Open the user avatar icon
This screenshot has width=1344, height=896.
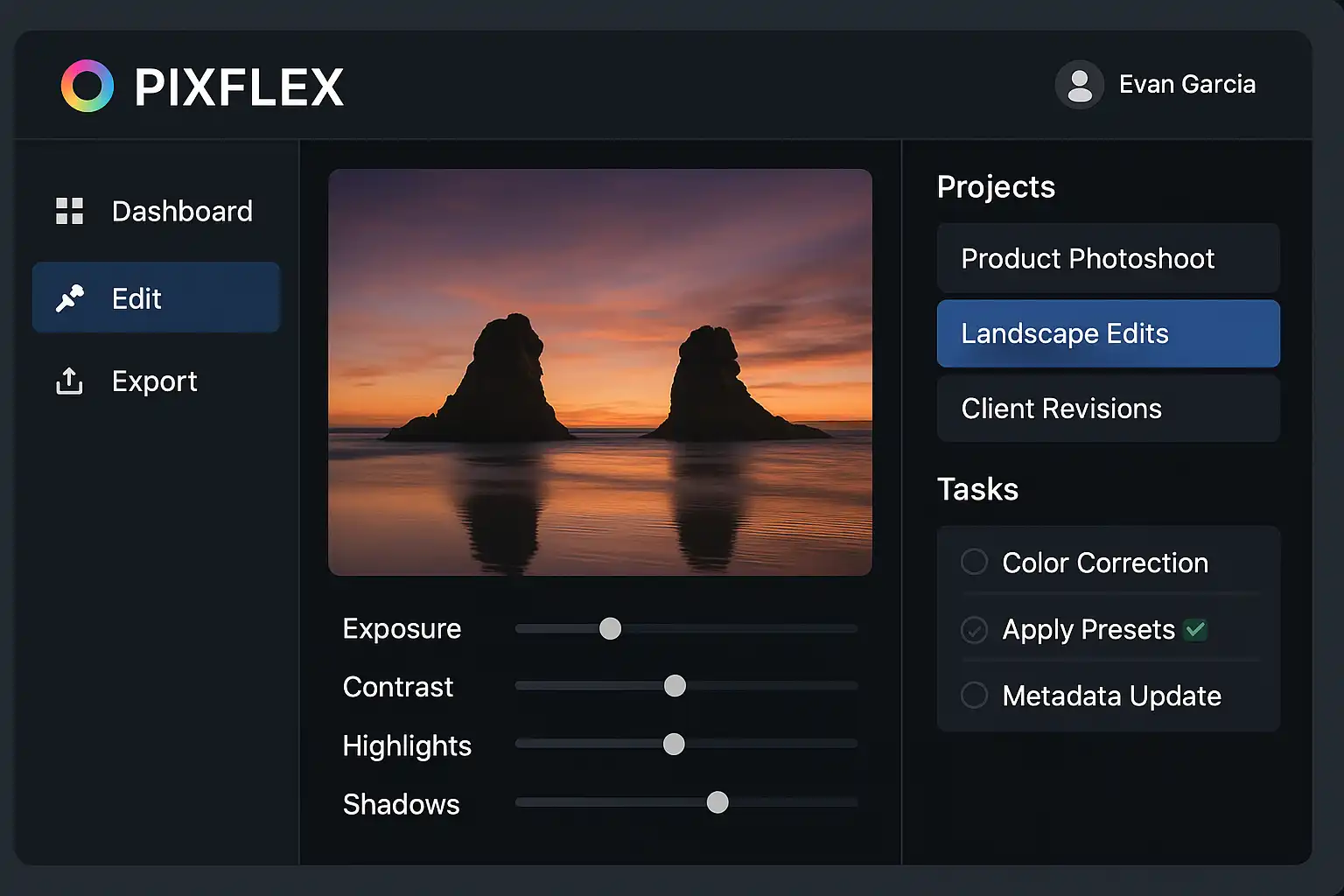click(1080, 85)
